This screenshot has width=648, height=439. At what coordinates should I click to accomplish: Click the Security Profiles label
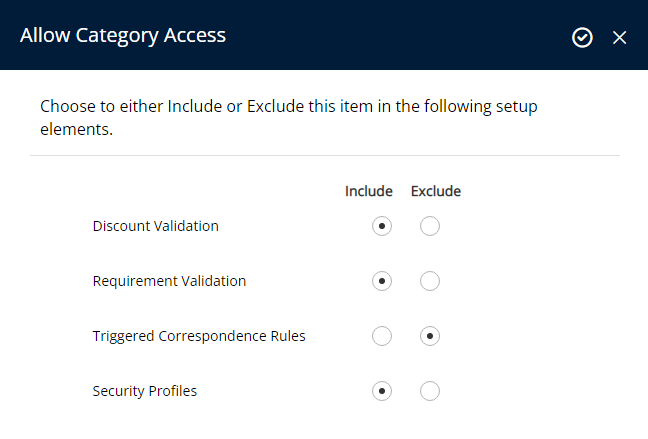click(x=145, y=391)
